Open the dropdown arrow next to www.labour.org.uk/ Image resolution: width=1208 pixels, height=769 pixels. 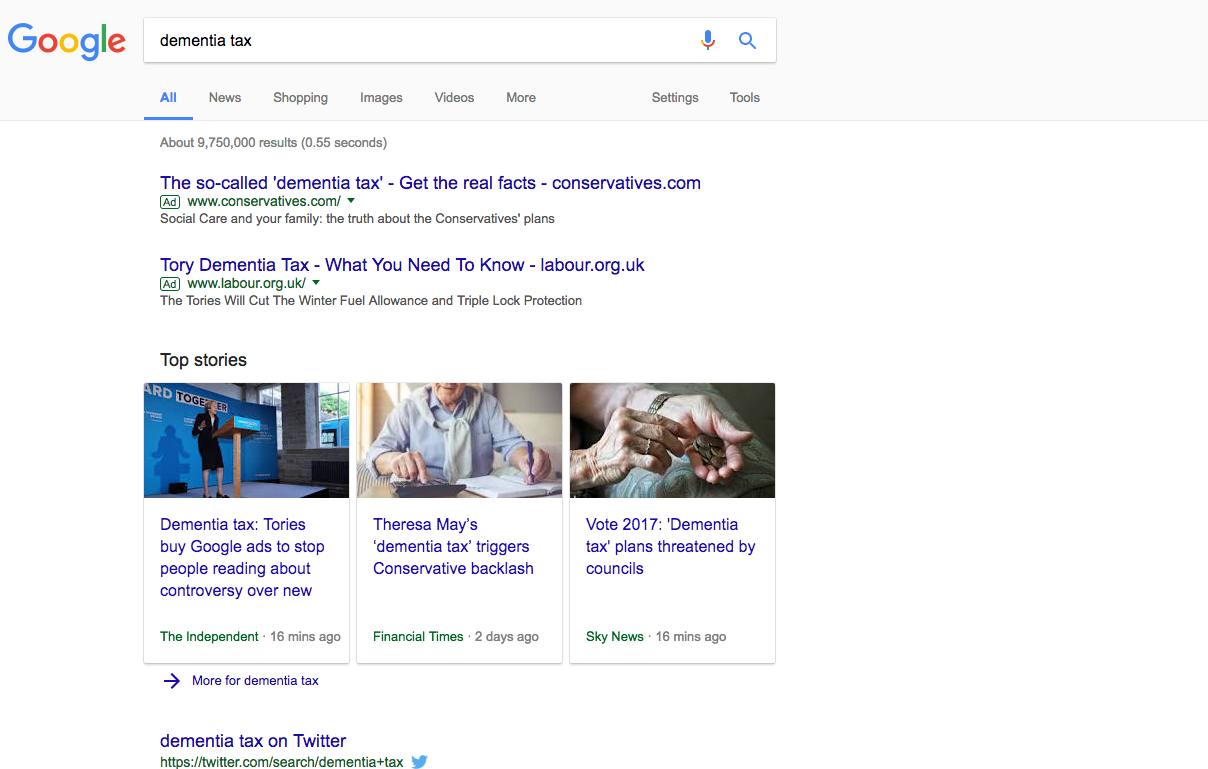(316, 283)
